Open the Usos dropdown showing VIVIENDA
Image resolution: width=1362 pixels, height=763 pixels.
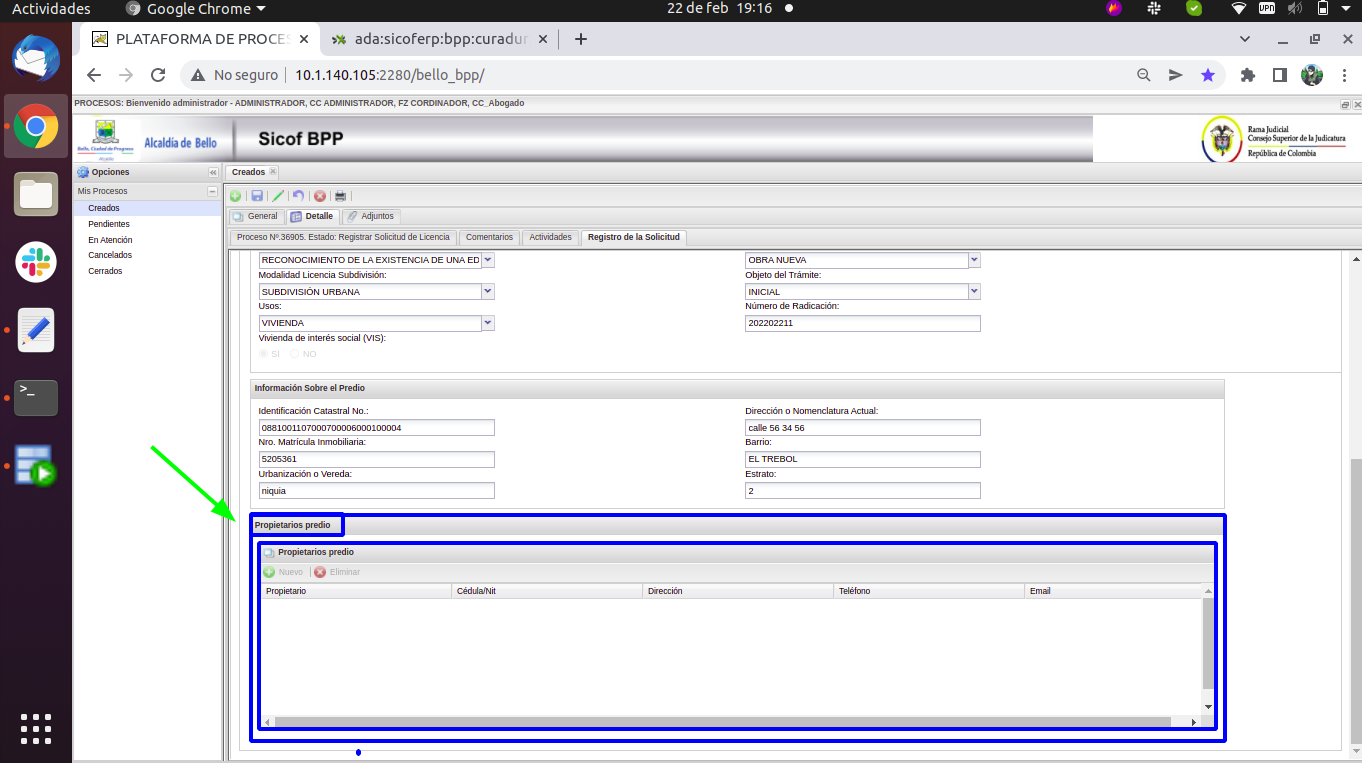pyautogui.click(x=488, y=323)
